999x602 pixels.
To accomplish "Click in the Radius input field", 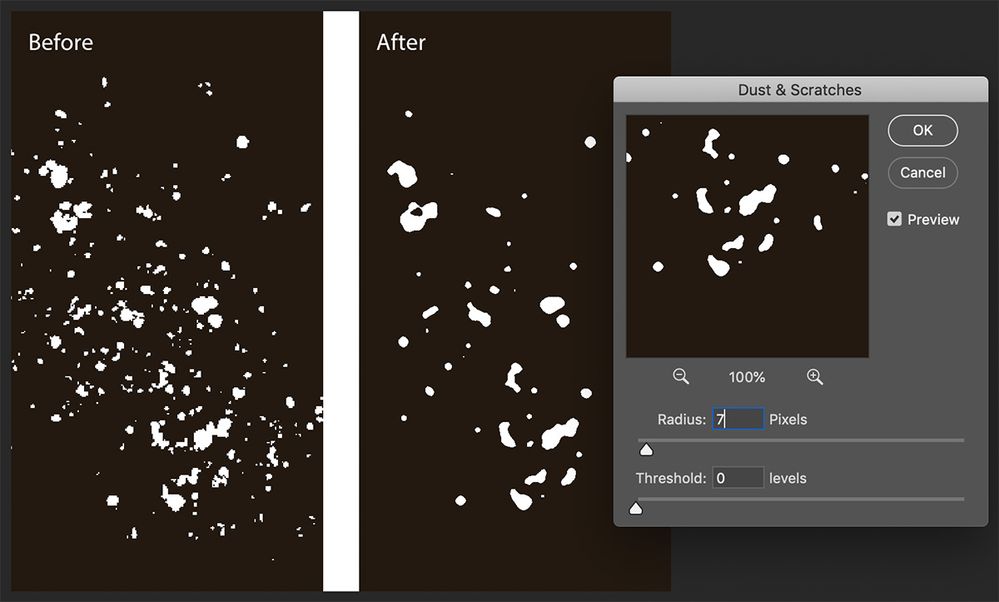I will (x=738, y=419).
